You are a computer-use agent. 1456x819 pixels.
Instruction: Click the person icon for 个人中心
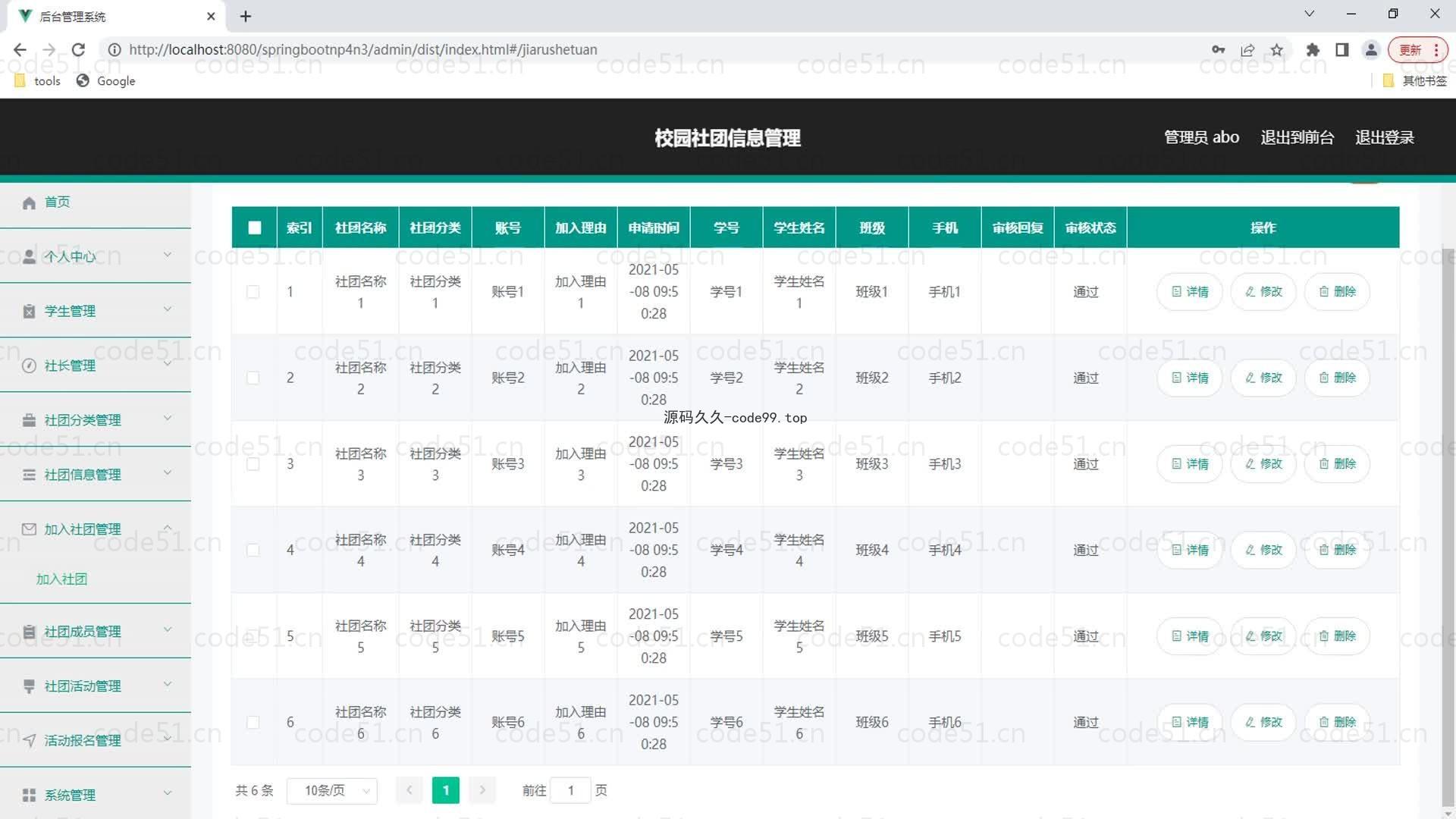tap(29, 256)
